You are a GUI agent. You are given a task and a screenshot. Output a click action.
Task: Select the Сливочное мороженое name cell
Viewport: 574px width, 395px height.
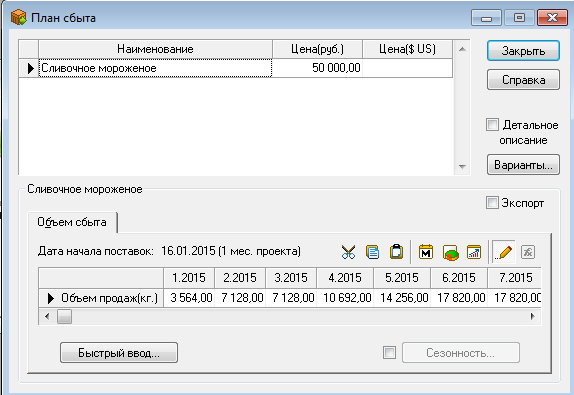(x=155, y=68)
